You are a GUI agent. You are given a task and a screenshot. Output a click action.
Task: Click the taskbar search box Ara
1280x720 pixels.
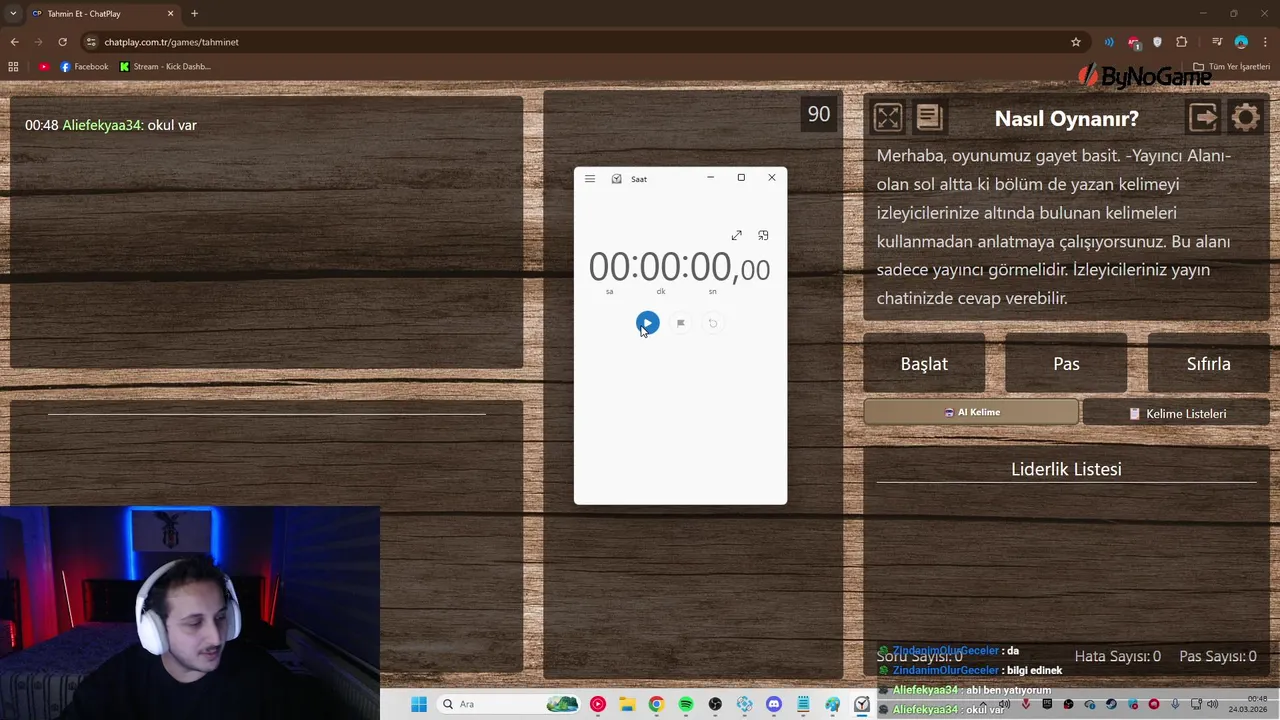pyautogui.click(x=510, y=704)
